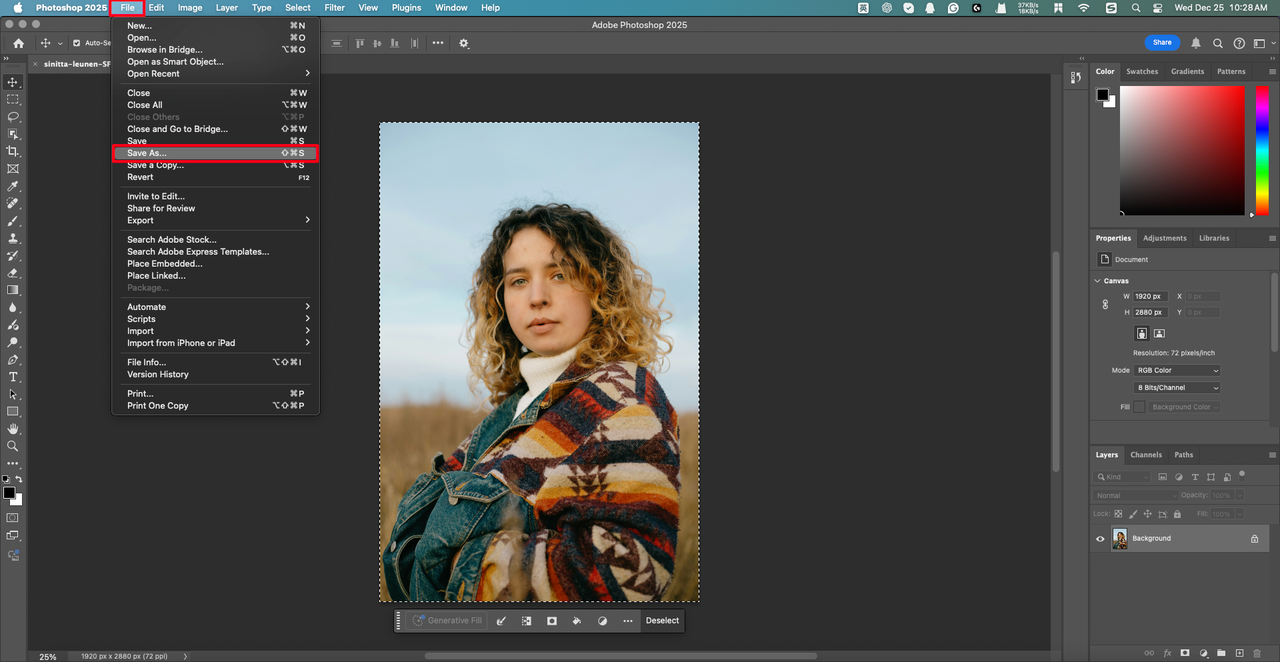Viewport: 1280px width, 662px height.
Task: Collapse the Canvas section chevron
Action: (x=1098, y=281)
